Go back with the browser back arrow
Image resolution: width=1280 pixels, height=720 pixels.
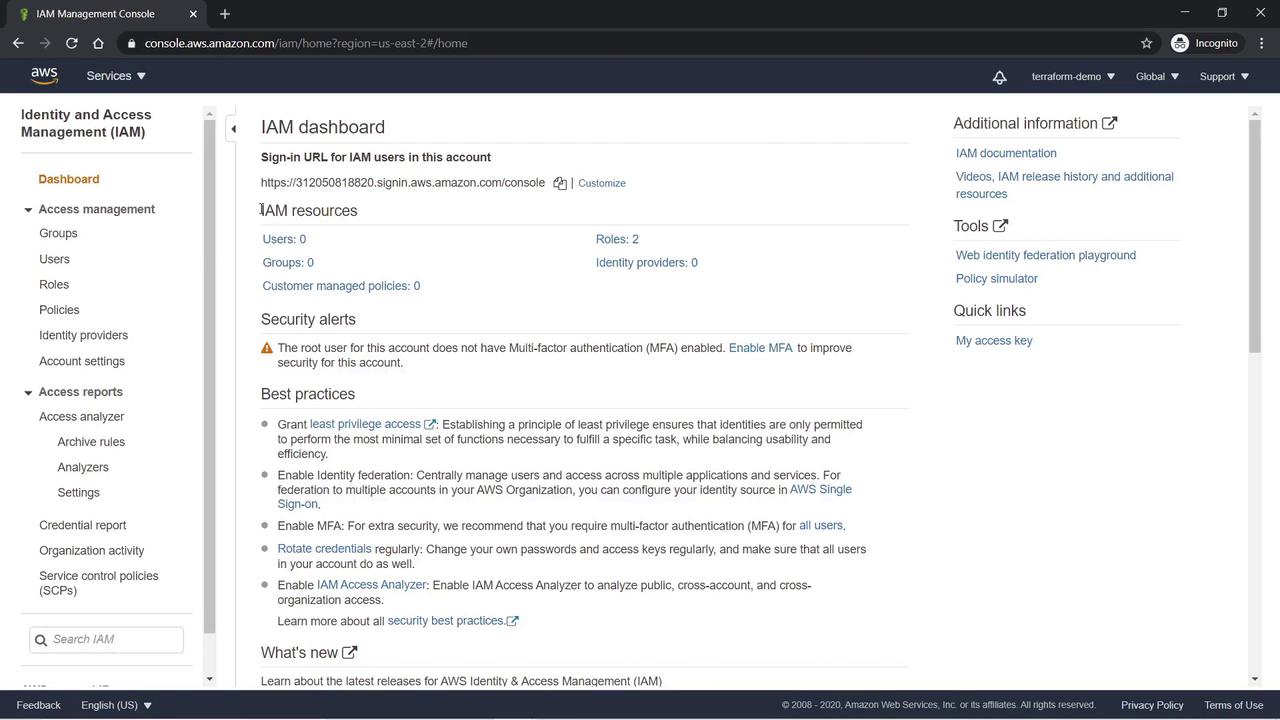18,43
